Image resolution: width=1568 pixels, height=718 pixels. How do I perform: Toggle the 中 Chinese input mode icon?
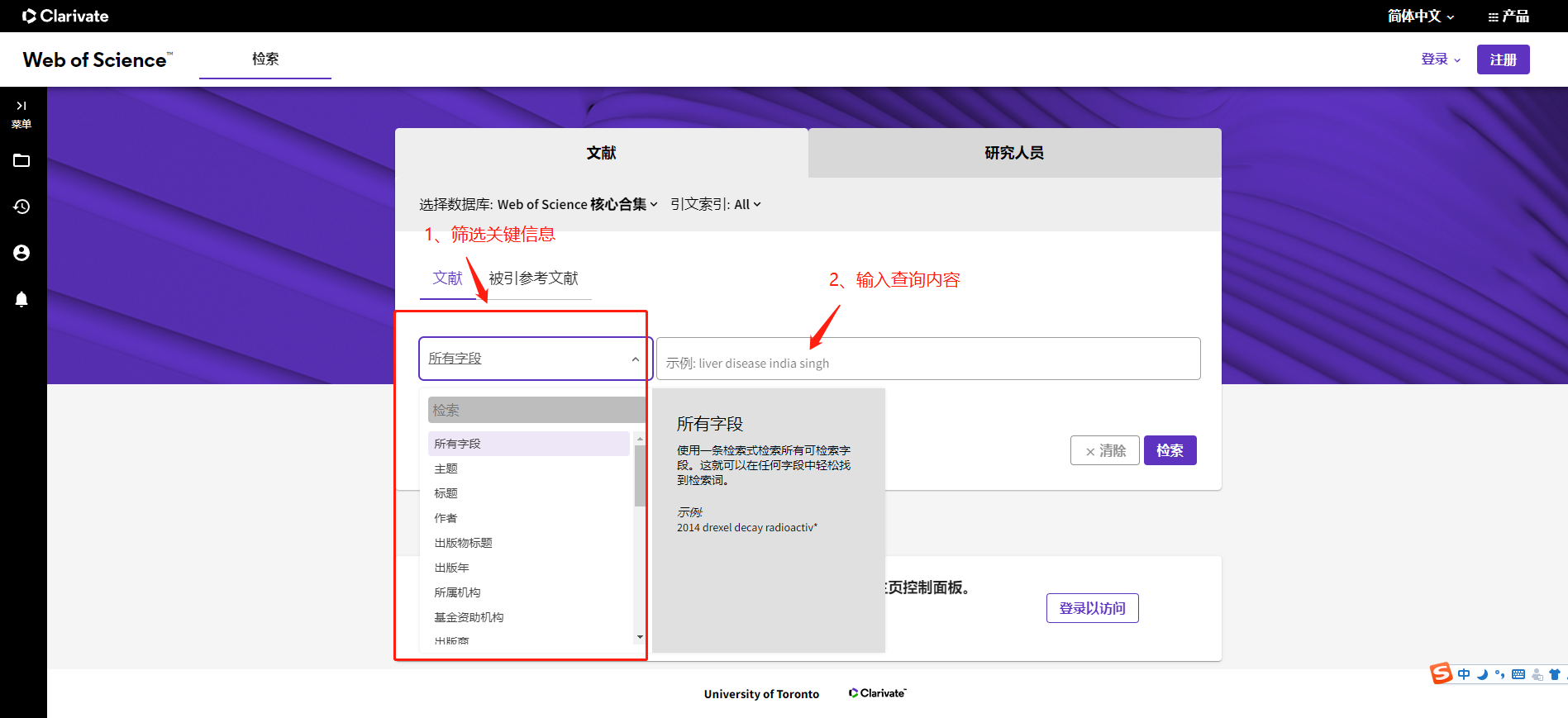click(1464, 674)
